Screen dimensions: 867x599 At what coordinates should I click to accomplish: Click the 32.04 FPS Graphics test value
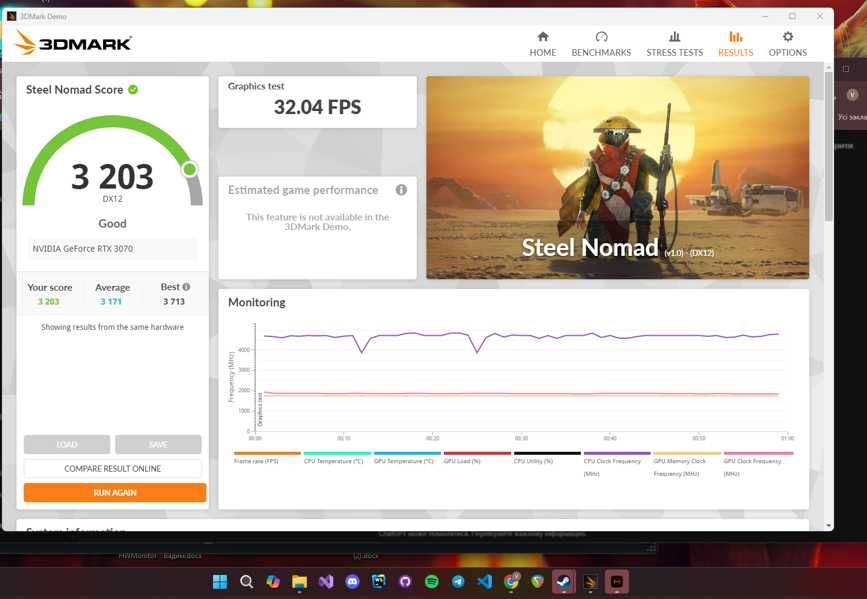[317, 107]
